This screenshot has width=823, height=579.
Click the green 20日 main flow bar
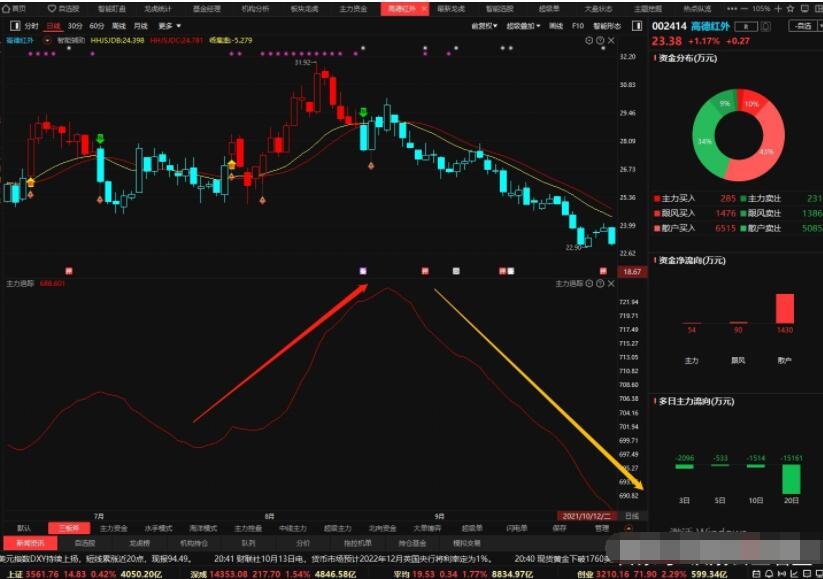coord(791,479)
